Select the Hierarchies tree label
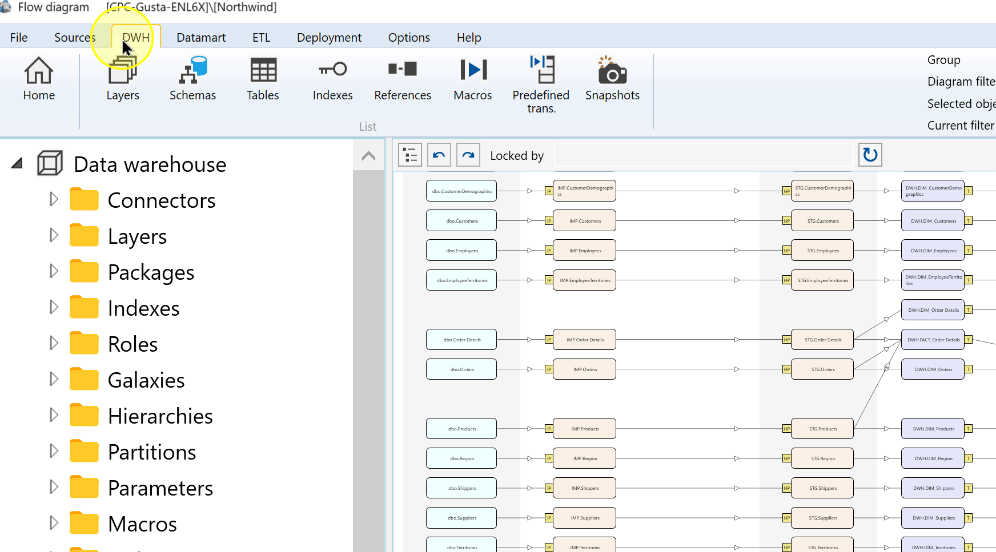 coord(160,416)
